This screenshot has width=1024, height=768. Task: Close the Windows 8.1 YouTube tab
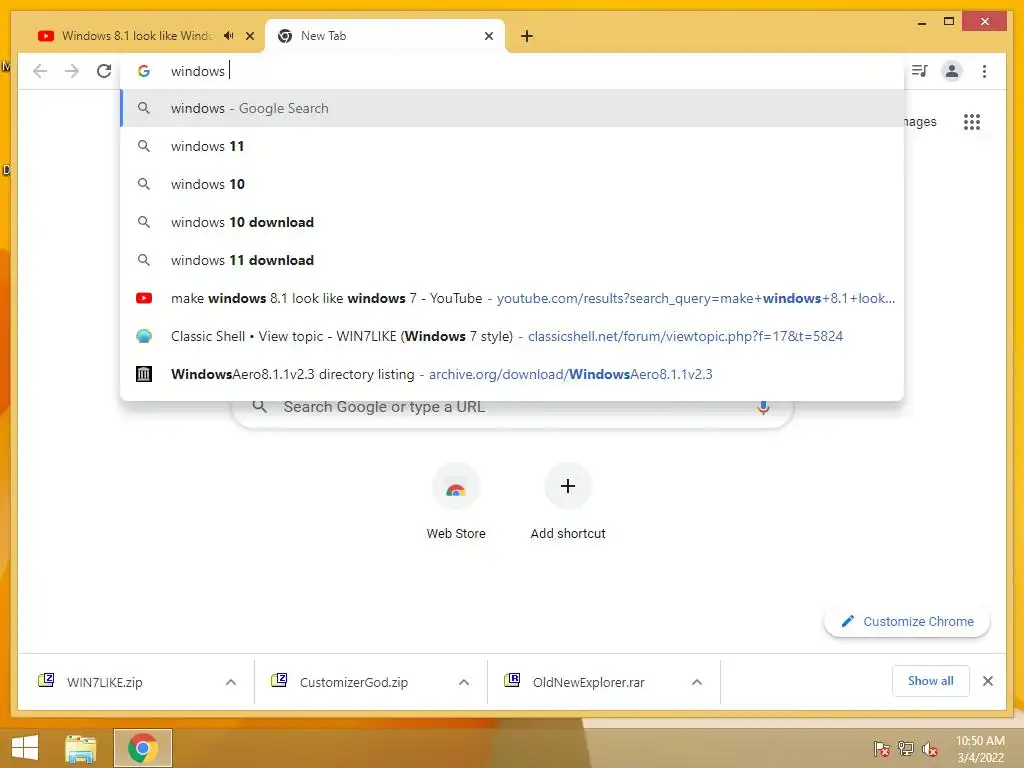click(x=249, y=36)
